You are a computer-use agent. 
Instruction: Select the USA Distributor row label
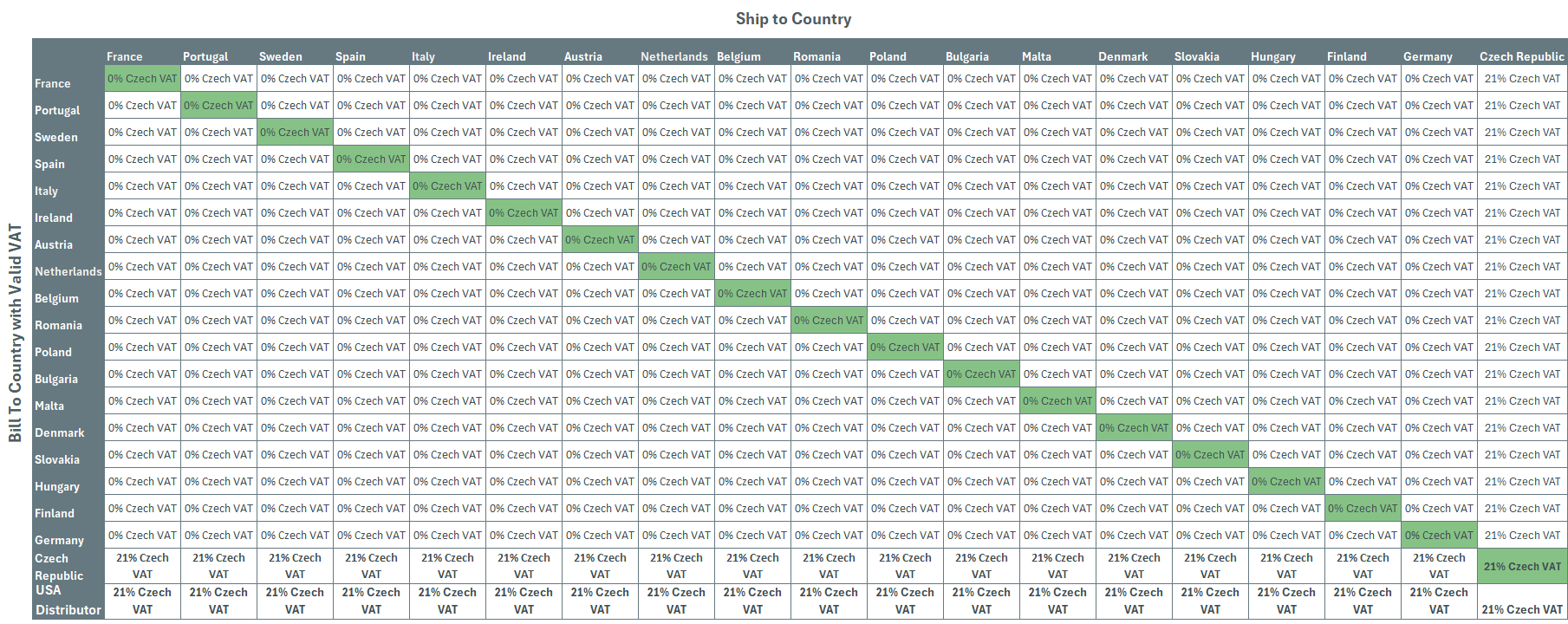(x=68, y=600)
